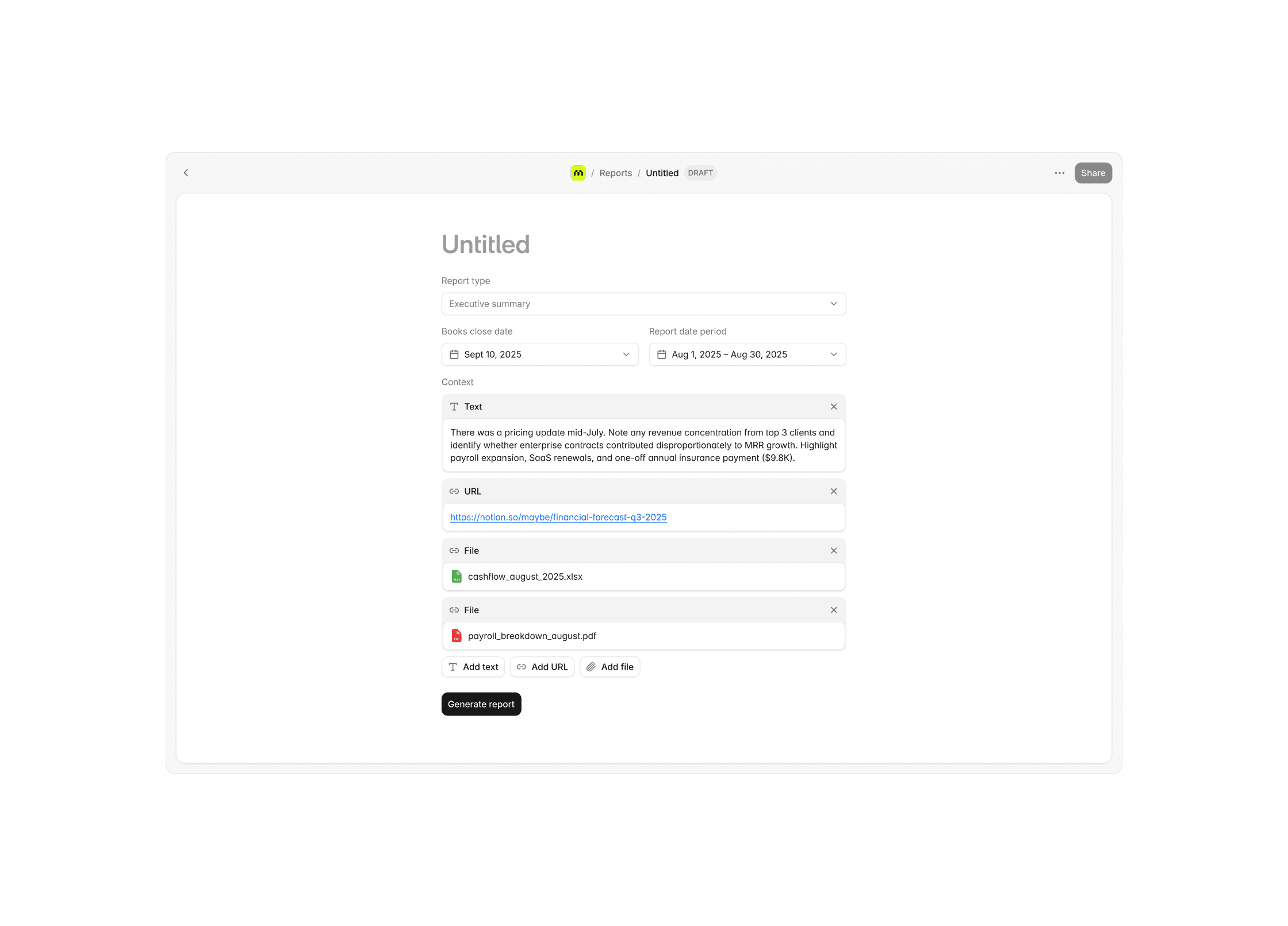
Task: Remove the URL context block
Action: click(x=833, y=491)
